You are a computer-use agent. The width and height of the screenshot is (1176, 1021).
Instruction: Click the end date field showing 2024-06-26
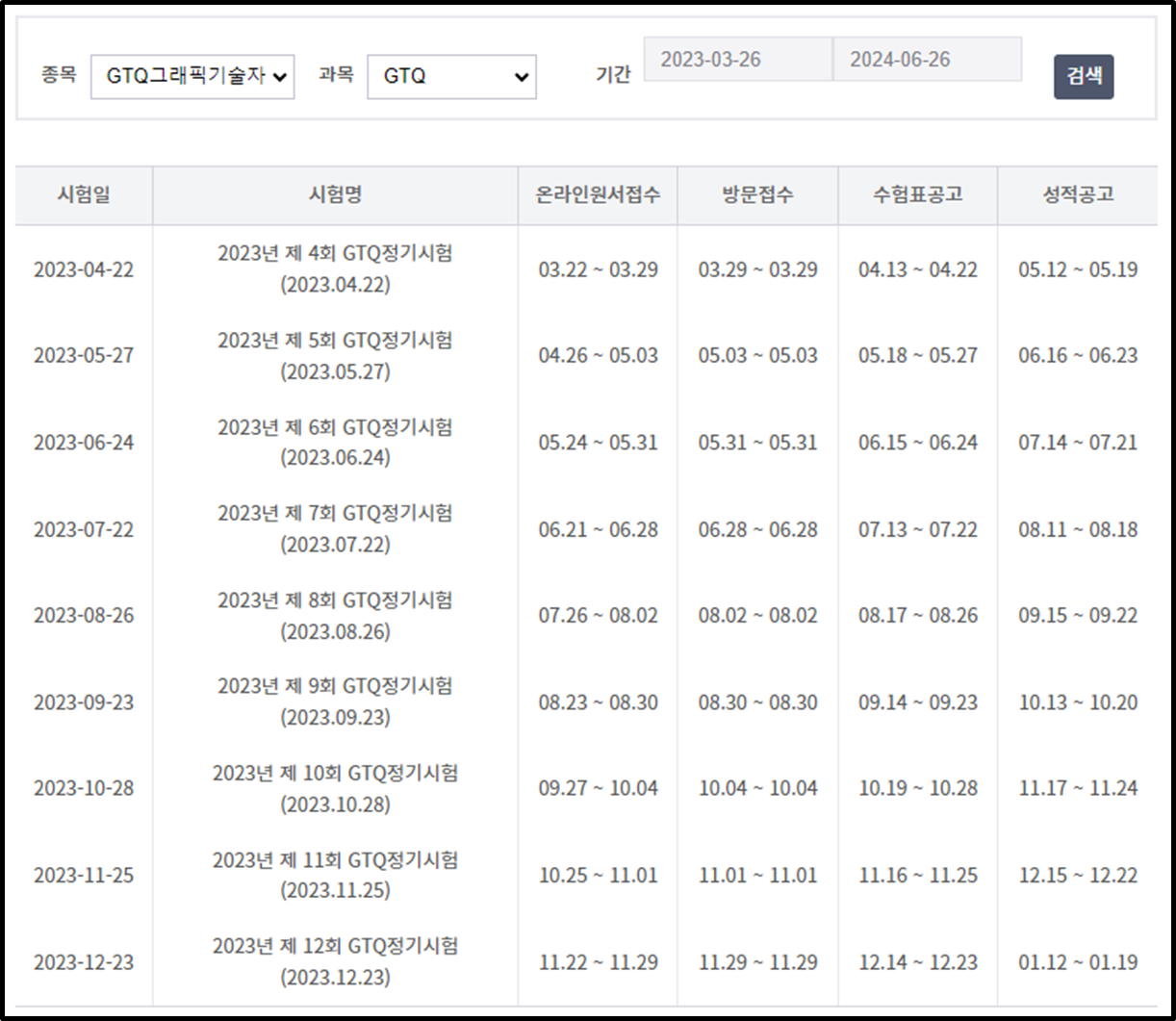(927, 59)
